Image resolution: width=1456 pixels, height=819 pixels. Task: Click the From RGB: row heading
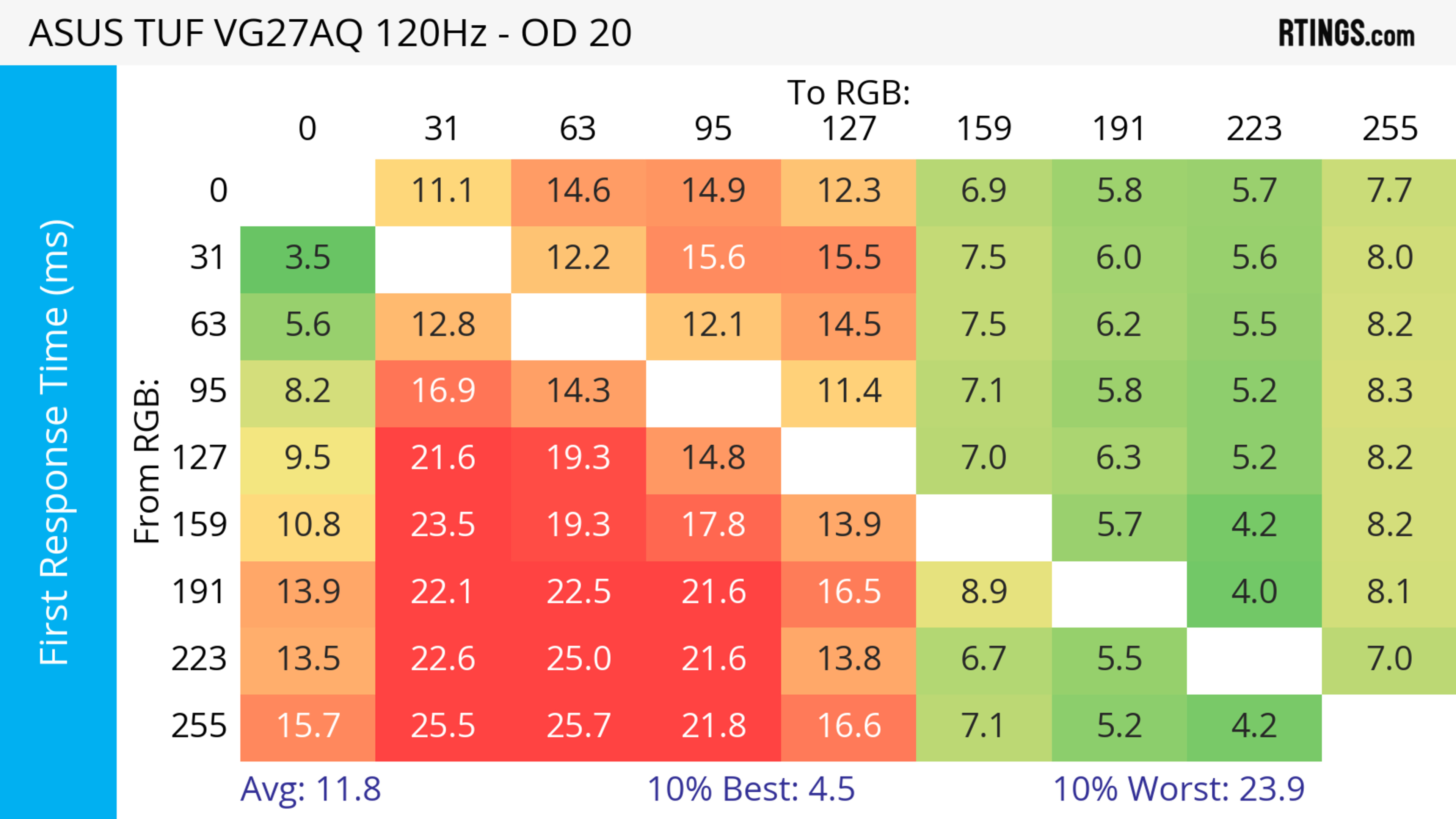tap(147, 461)
